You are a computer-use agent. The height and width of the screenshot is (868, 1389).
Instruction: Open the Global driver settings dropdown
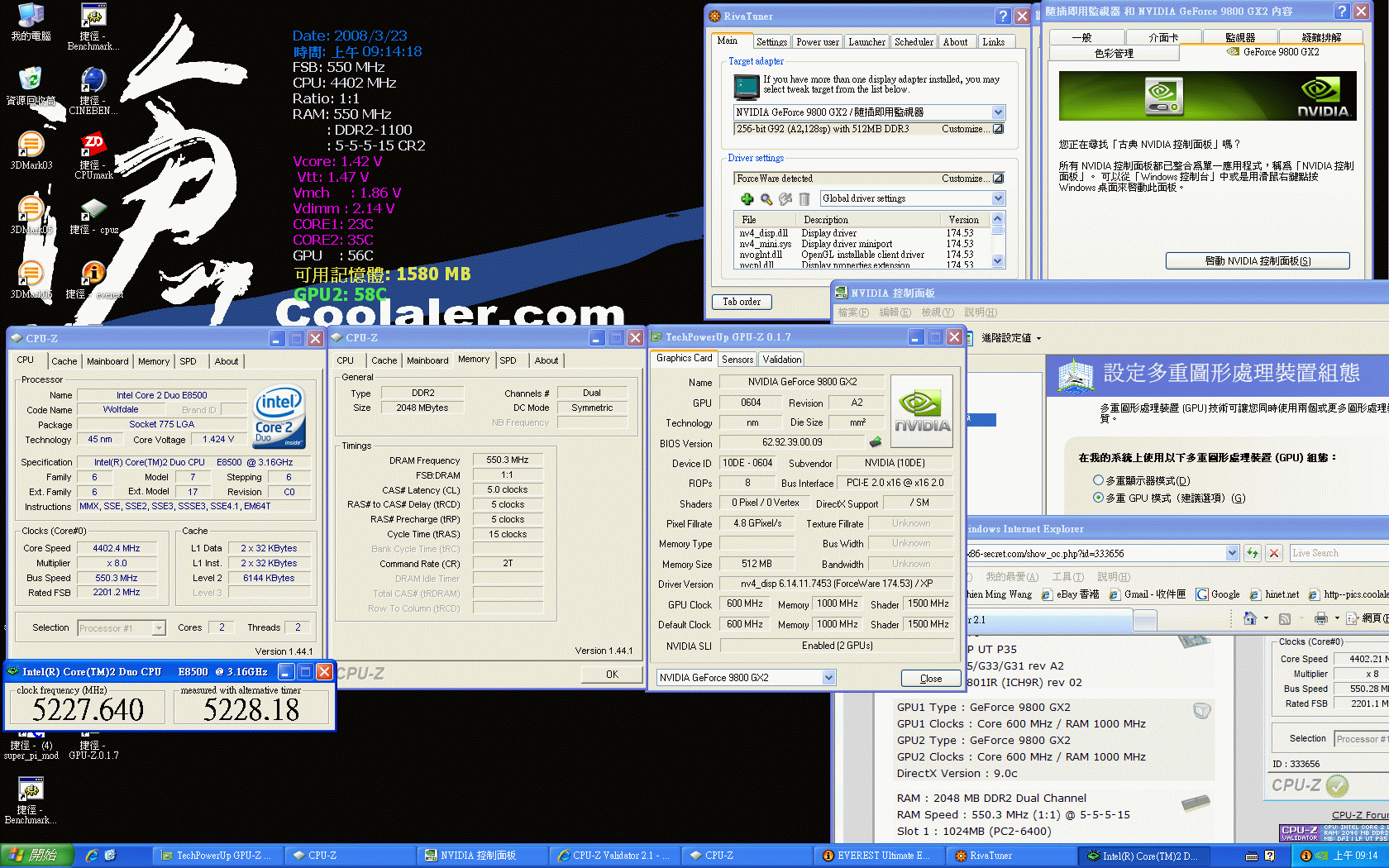(998, 198)
